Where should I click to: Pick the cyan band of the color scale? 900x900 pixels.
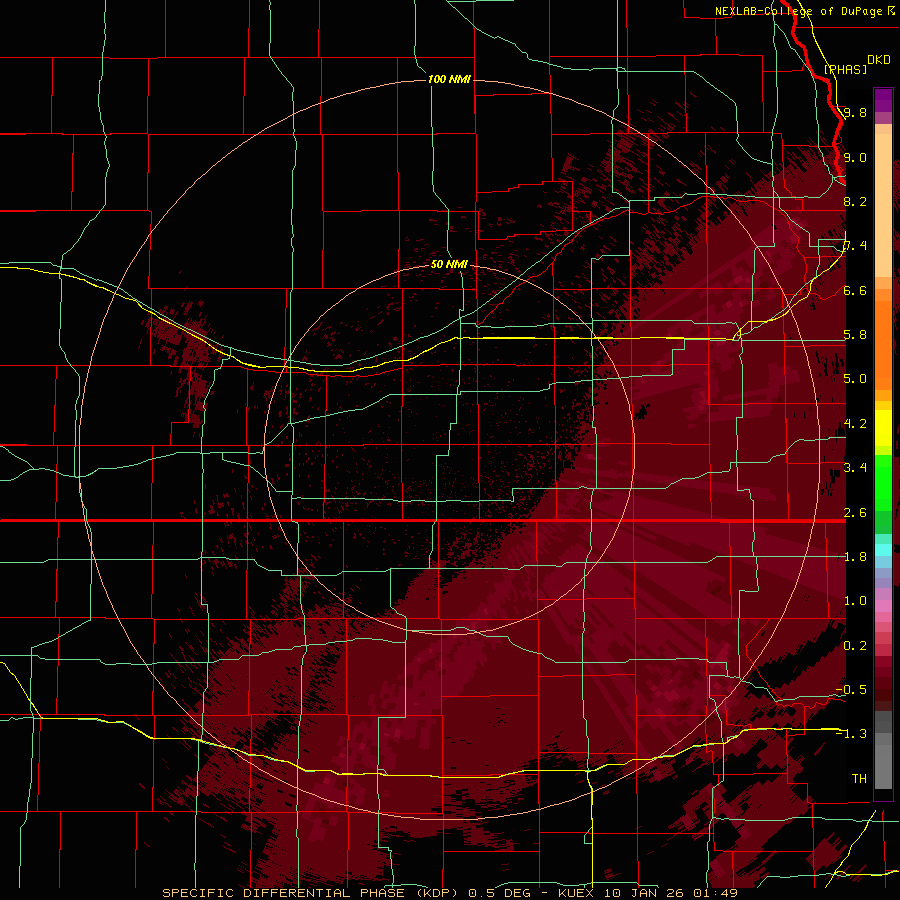tap(883, 550)
